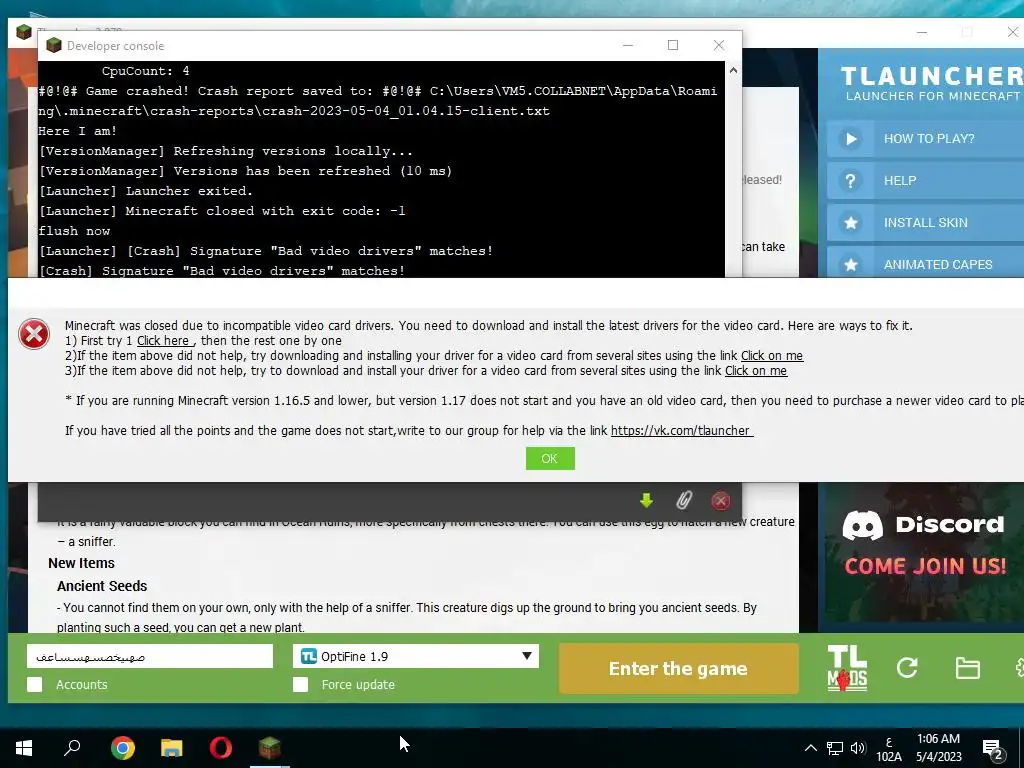Click the 'COME JOIN US!' Discord text
Viewport: 1024px width, 768px height.
(925, 566)
